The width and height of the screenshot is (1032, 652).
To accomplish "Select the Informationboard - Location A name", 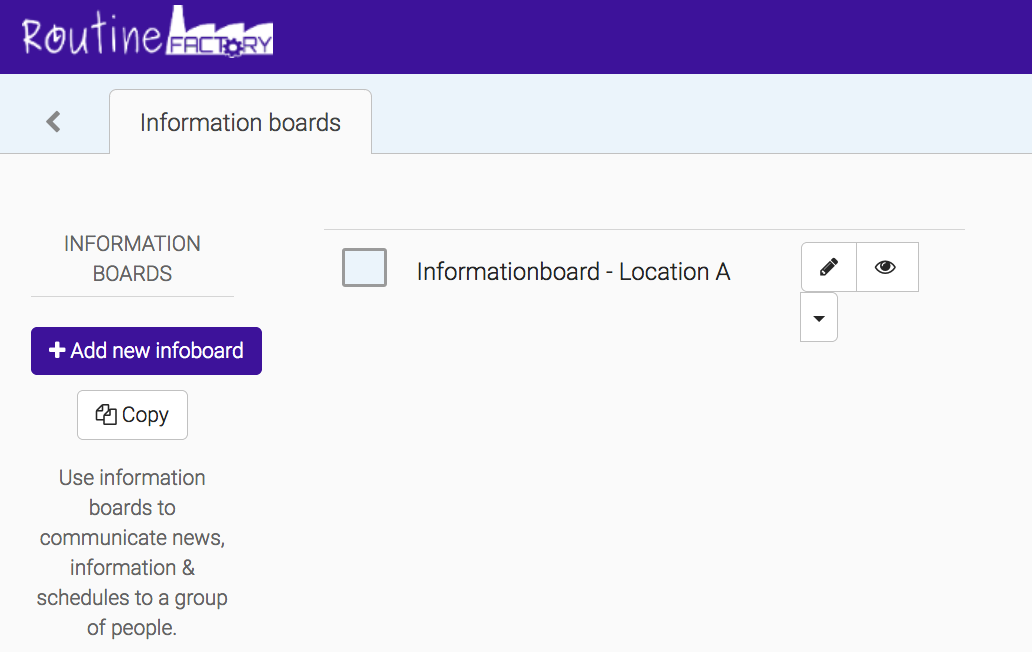I will tap(573, 271).
